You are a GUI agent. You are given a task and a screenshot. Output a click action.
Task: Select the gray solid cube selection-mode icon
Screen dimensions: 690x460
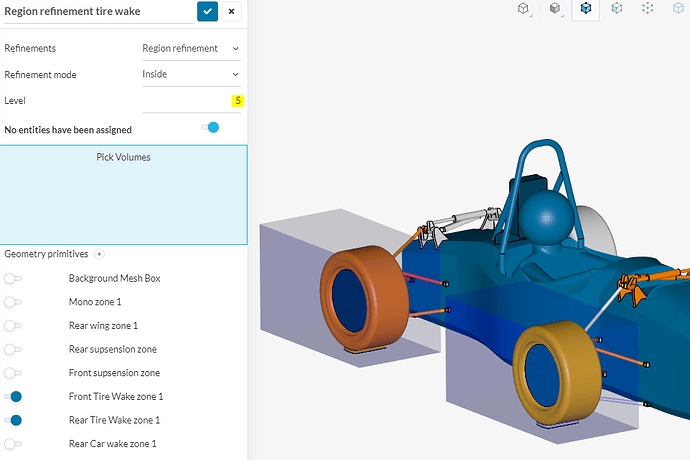point(554,9)
